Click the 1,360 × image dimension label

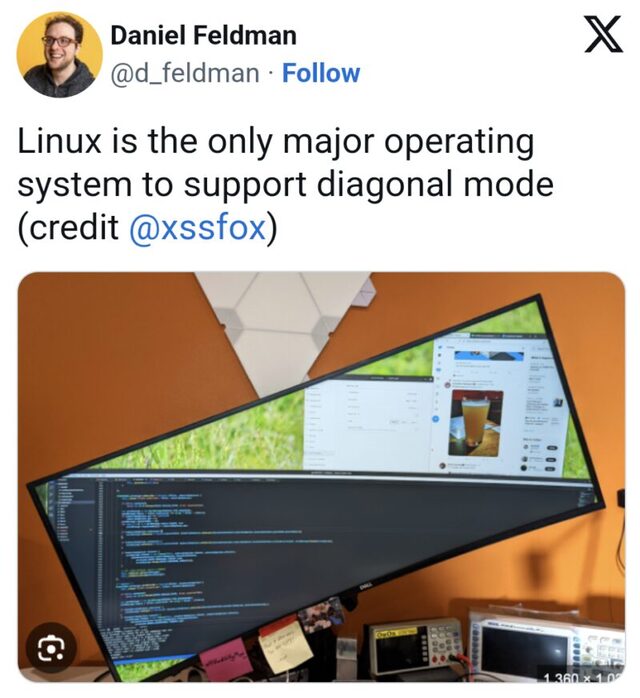[x=581, y=677]
